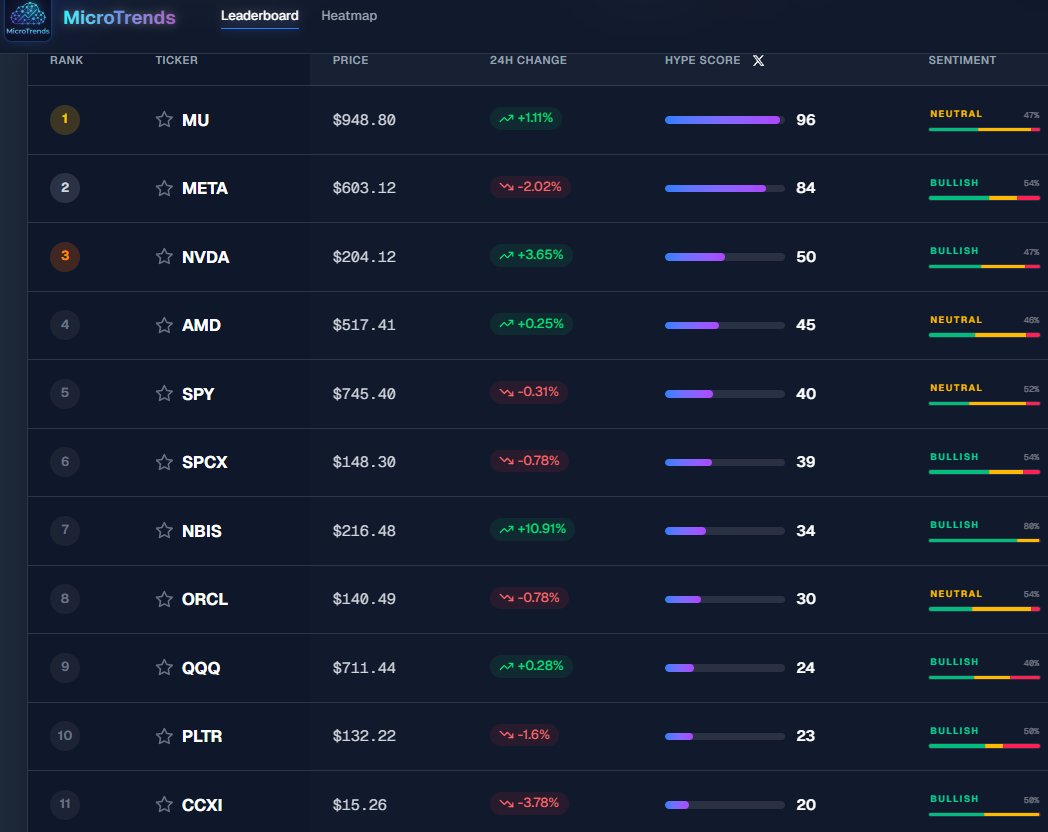Click the orange rank 3 badge
This screenshot has height=832, width=1048.
tap(65, 257)
